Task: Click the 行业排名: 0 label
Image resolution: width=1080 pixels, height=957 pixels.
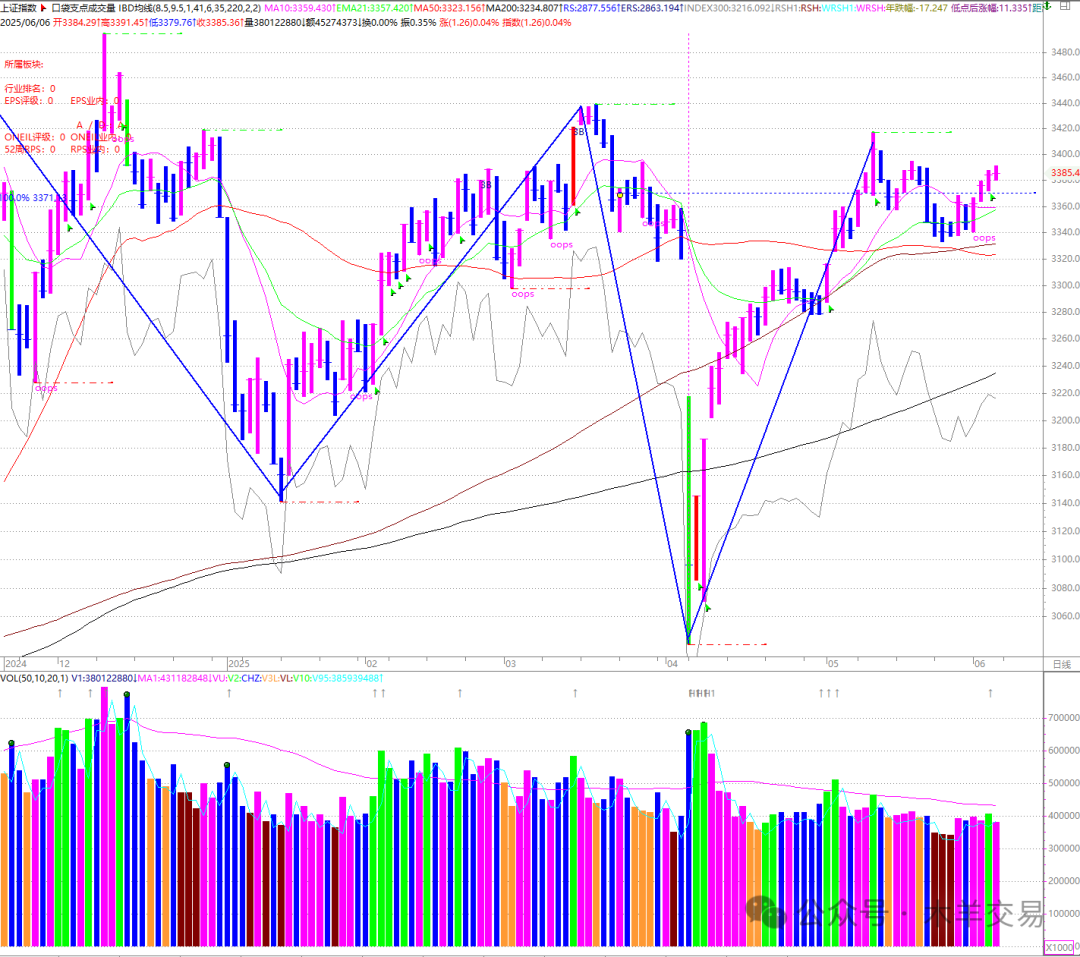Action: tap(30, 88)
